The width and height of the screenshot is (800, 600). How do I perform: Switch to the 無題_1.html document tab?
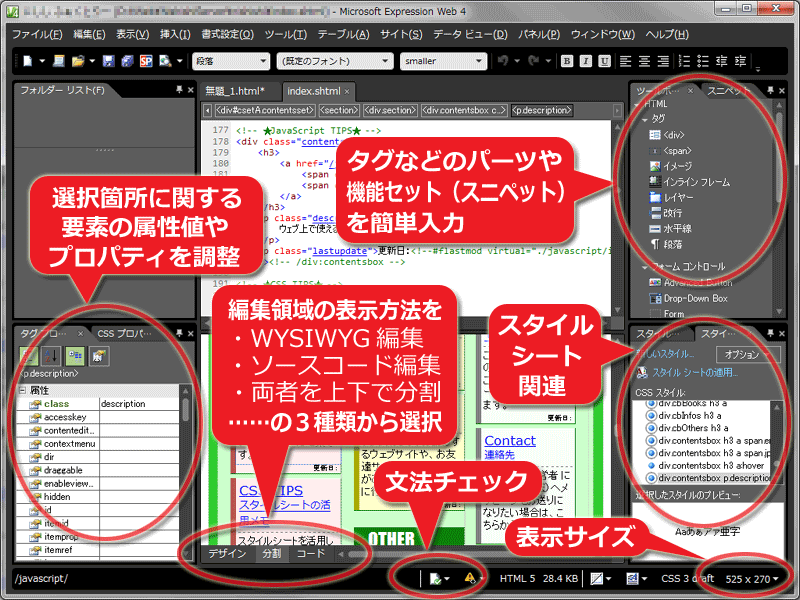[x=235, y=91]
